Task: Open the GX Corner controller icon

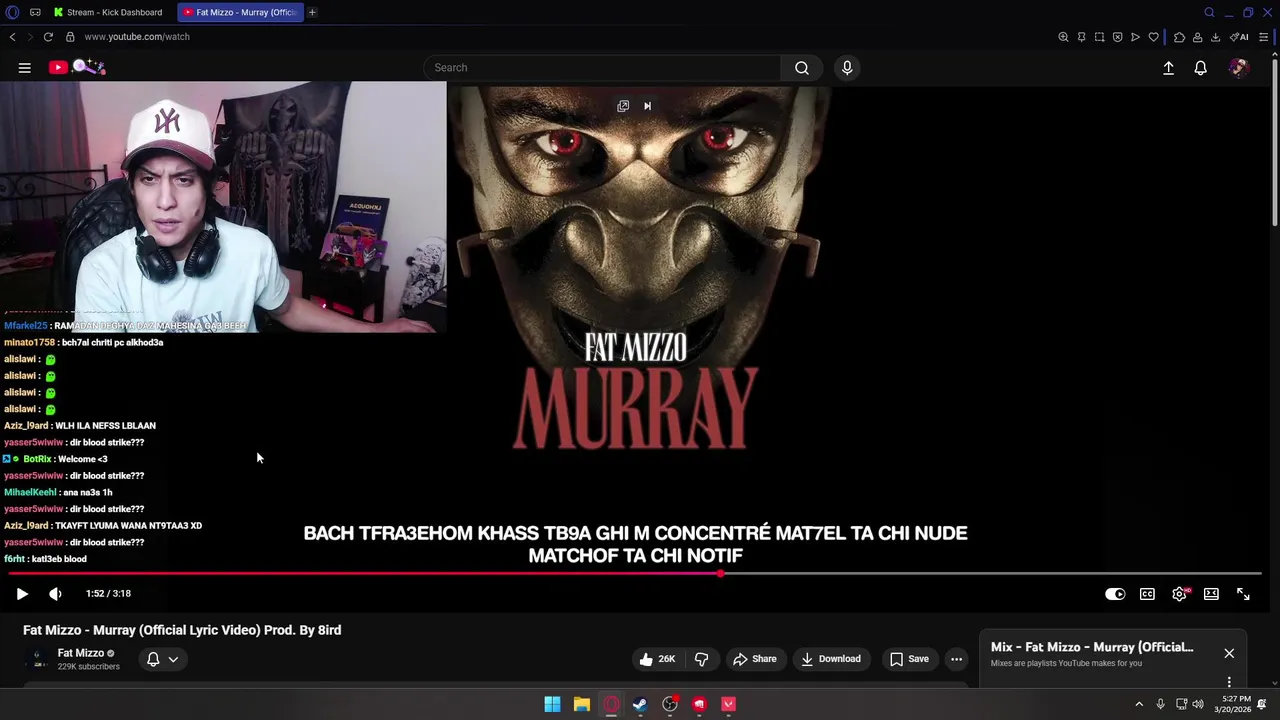Action: click(x=35, y=12)
